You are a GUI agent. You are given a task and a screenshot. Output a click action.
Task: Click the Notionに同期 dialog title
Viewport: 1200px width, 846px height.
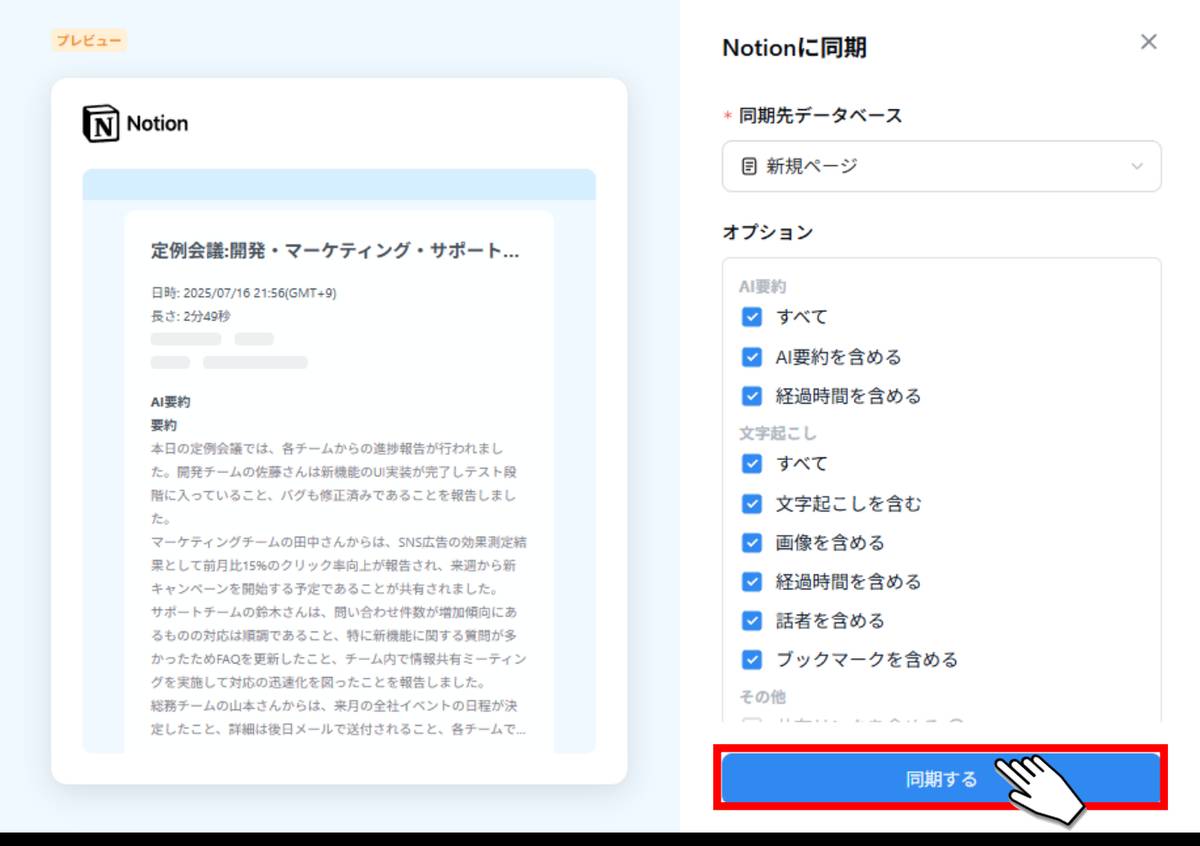pos(794,47)
